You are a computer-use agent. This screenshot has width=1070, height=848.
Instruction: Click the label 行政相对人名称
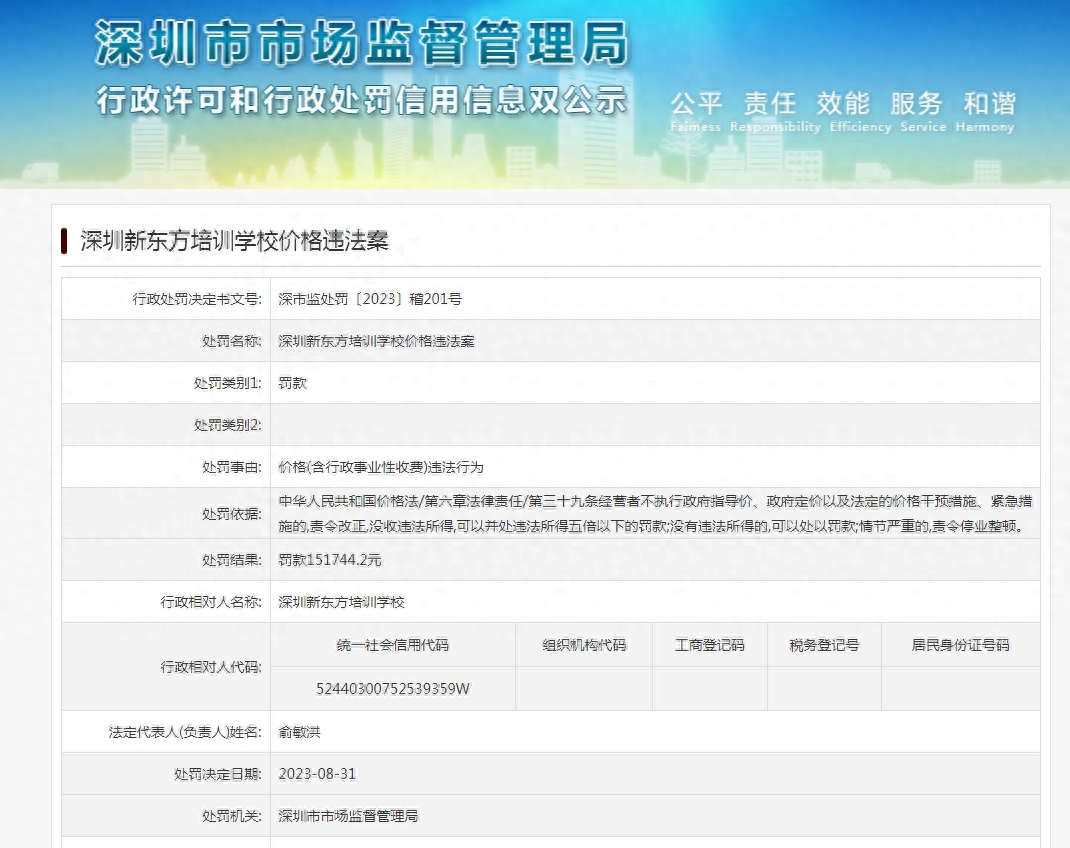coord(211,602)
